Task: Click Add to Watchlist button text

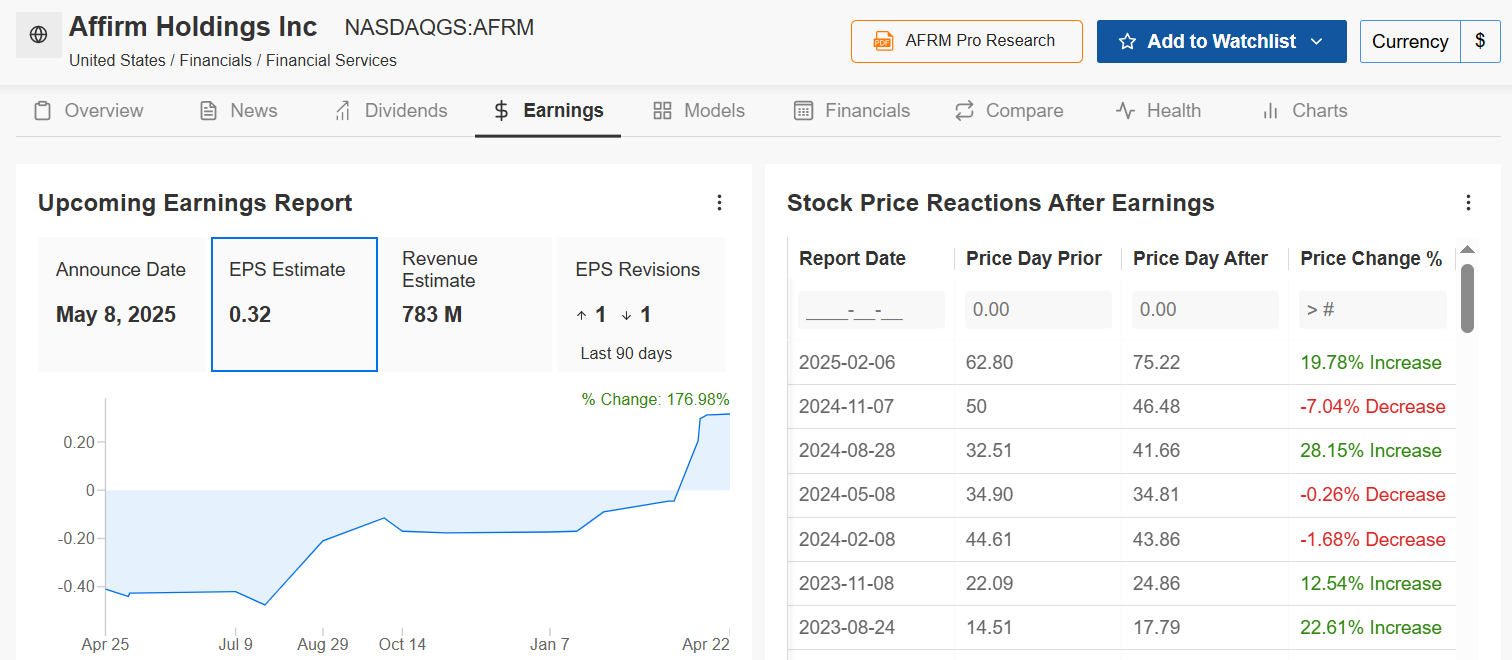Action: coord(1221,42)
